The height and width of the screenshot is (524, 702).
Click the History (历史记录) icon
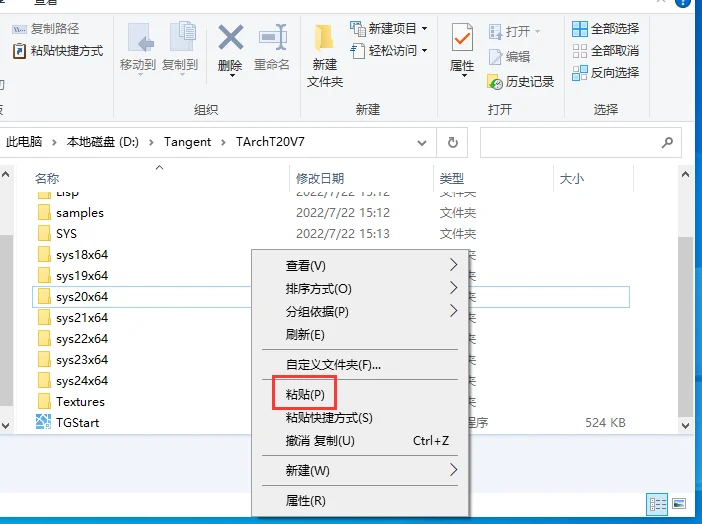pyautogui.click(x=495, y=82)
